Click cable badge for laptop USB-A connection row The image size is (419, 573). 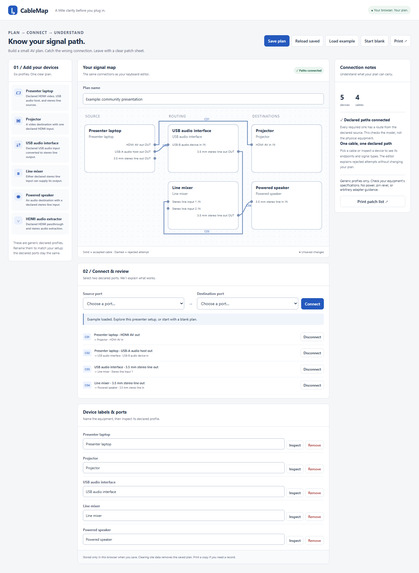pyautogui.click(x=87, y=353)
